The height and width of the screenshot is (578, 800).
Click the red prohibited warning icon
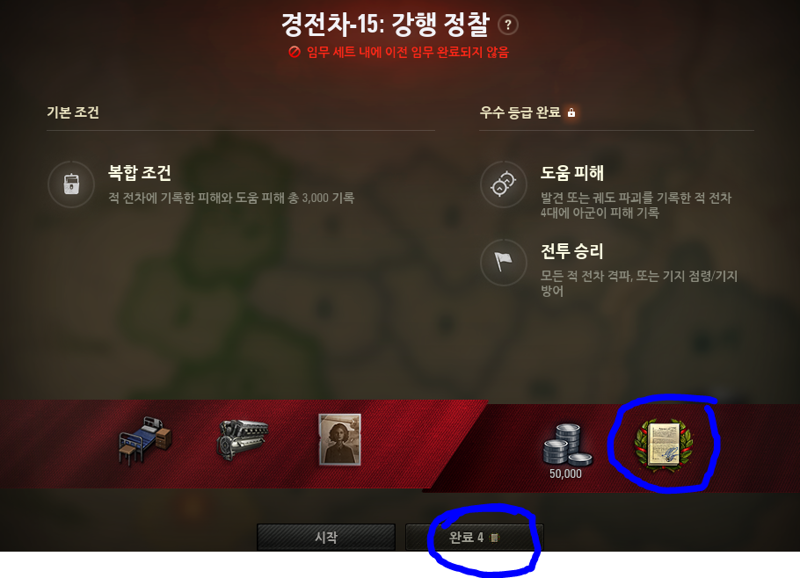click(x=294, y=52)
